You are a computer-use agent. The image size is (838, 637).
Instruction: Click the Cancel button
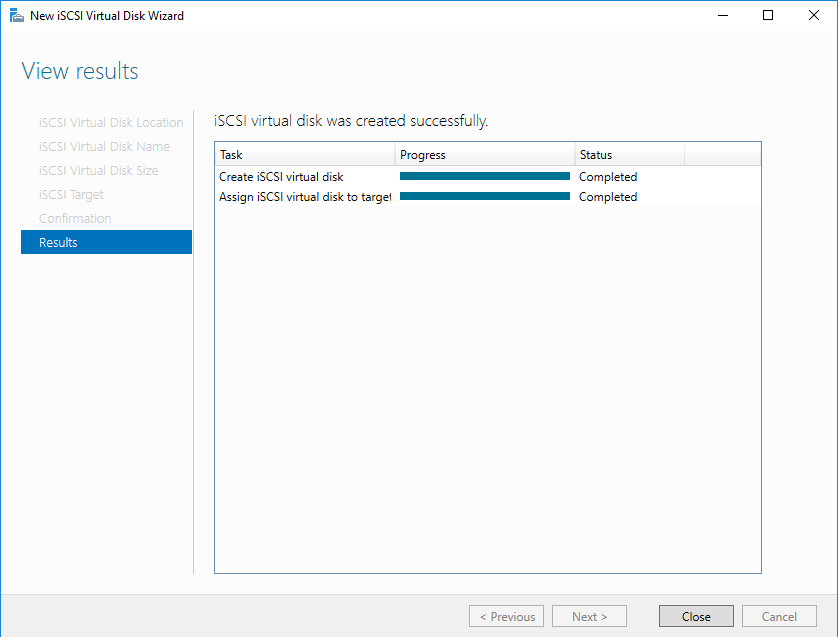(779, 617)
